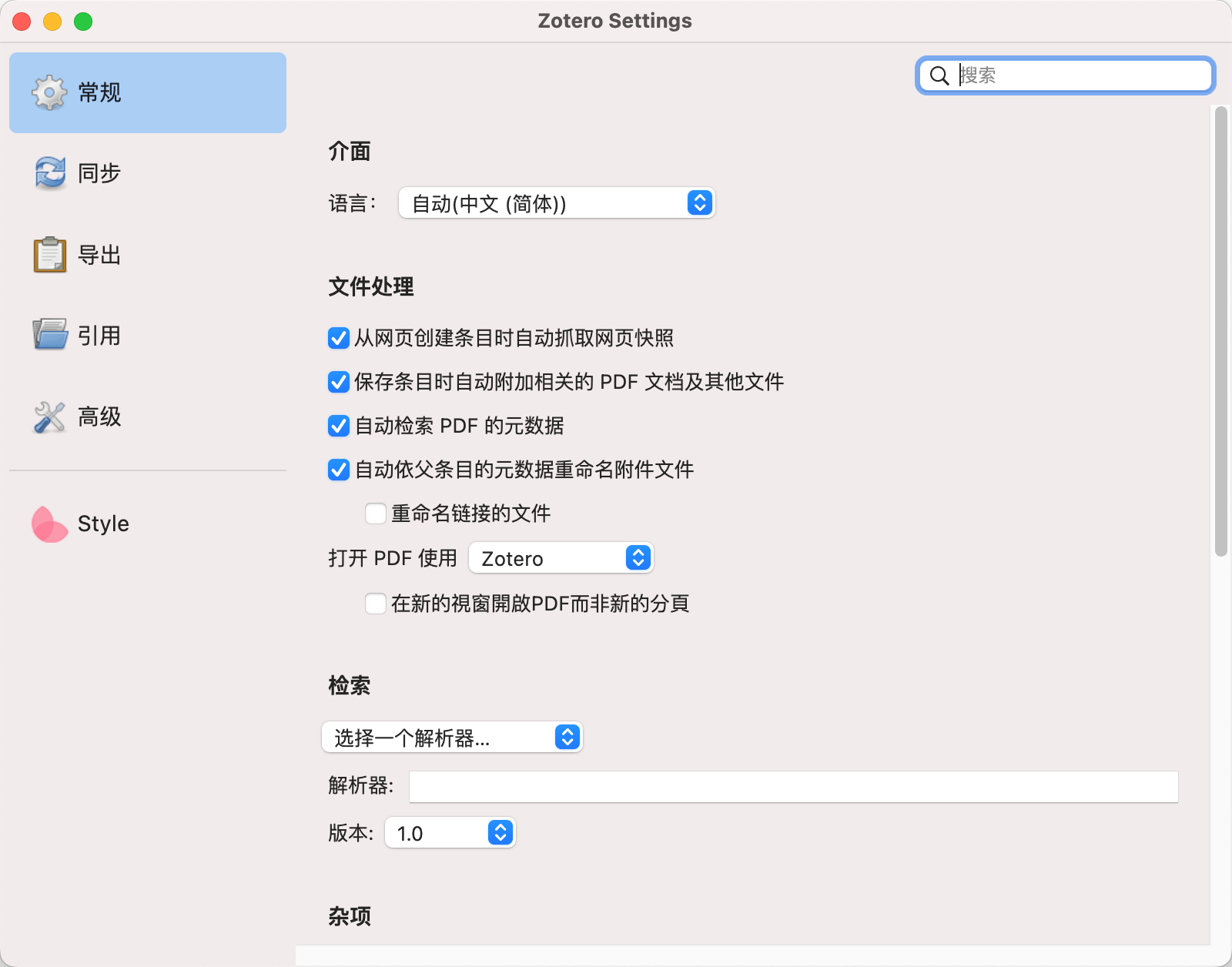Toggle 自动依父条目的元数据重命名附件文件 checkbox
The image size is (1232, 967).
click(339, 470)
